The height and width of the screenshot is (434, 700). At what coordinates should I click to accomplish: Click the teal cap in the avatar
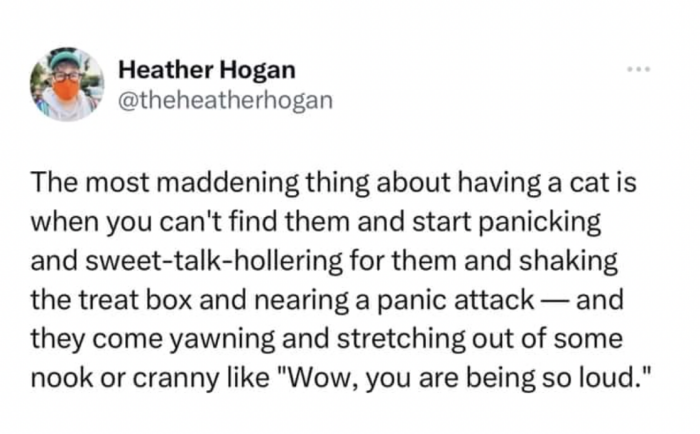tap(65, 59)
